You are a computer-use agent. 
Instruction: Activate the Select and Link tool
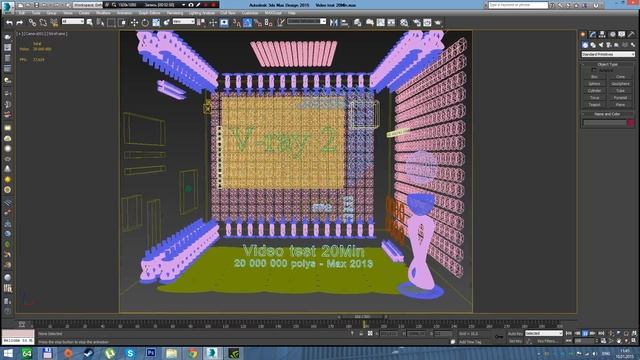point(32,23)
